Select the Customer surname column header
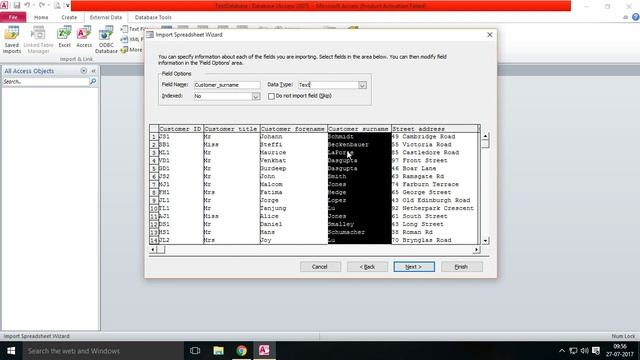This screenshot has height=360, width=640. pos(359,129)
